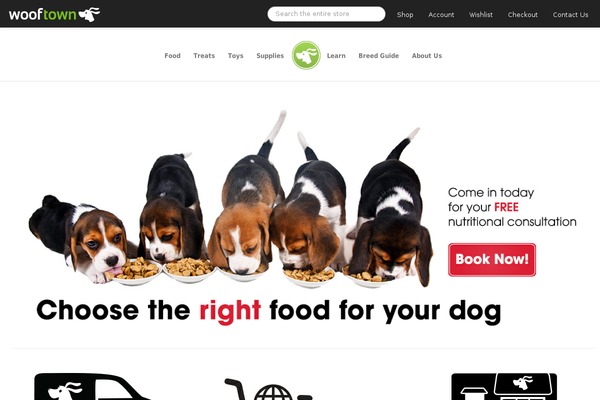Viewport: 600px width, 400px height.
Task: Click the Shop link in top bar
Action: (x=405, y=15)
